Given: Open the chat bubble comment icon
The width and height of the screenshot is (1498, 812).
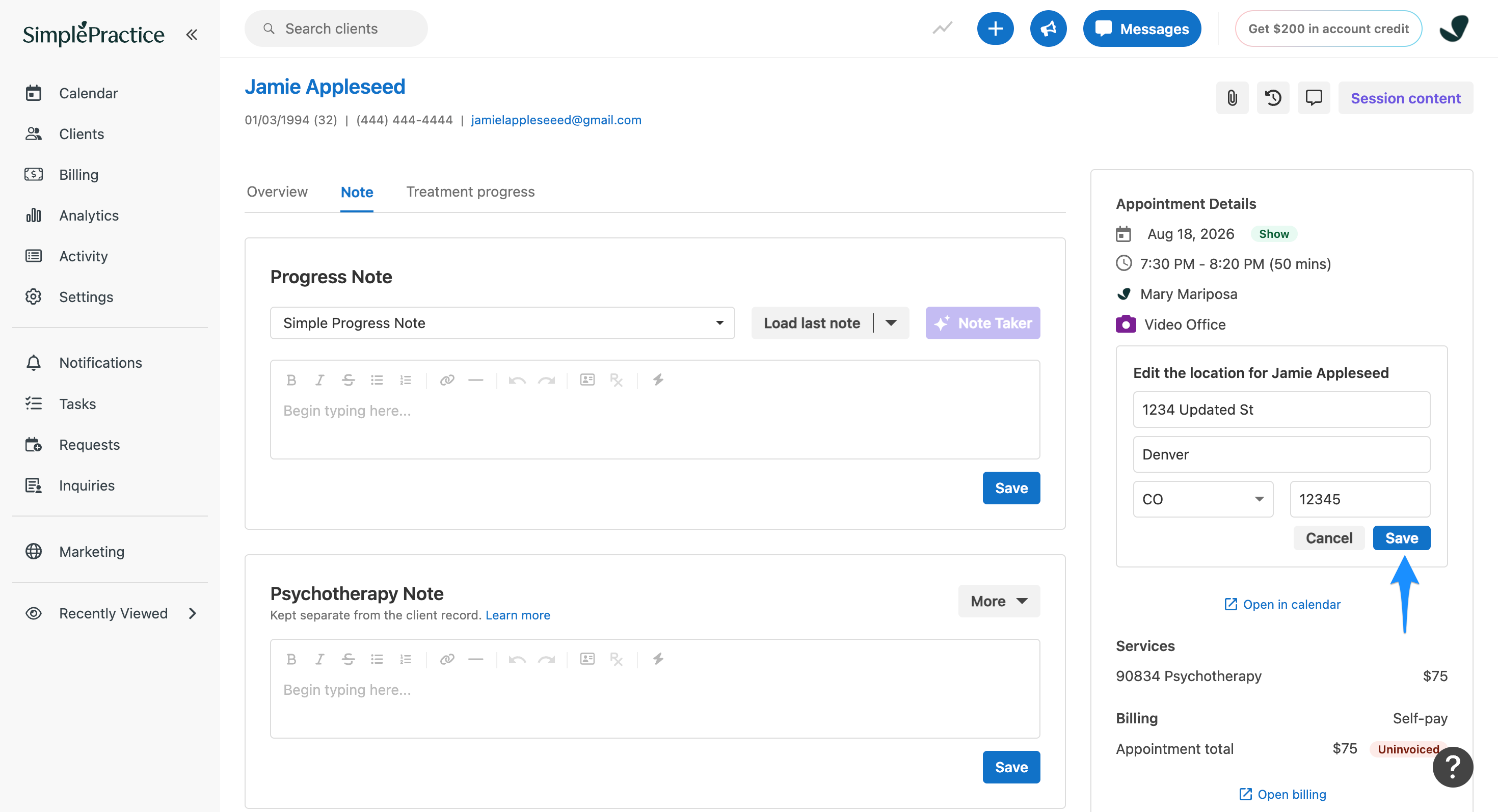Looking at the screenshot, I should tap(1313, 98).
